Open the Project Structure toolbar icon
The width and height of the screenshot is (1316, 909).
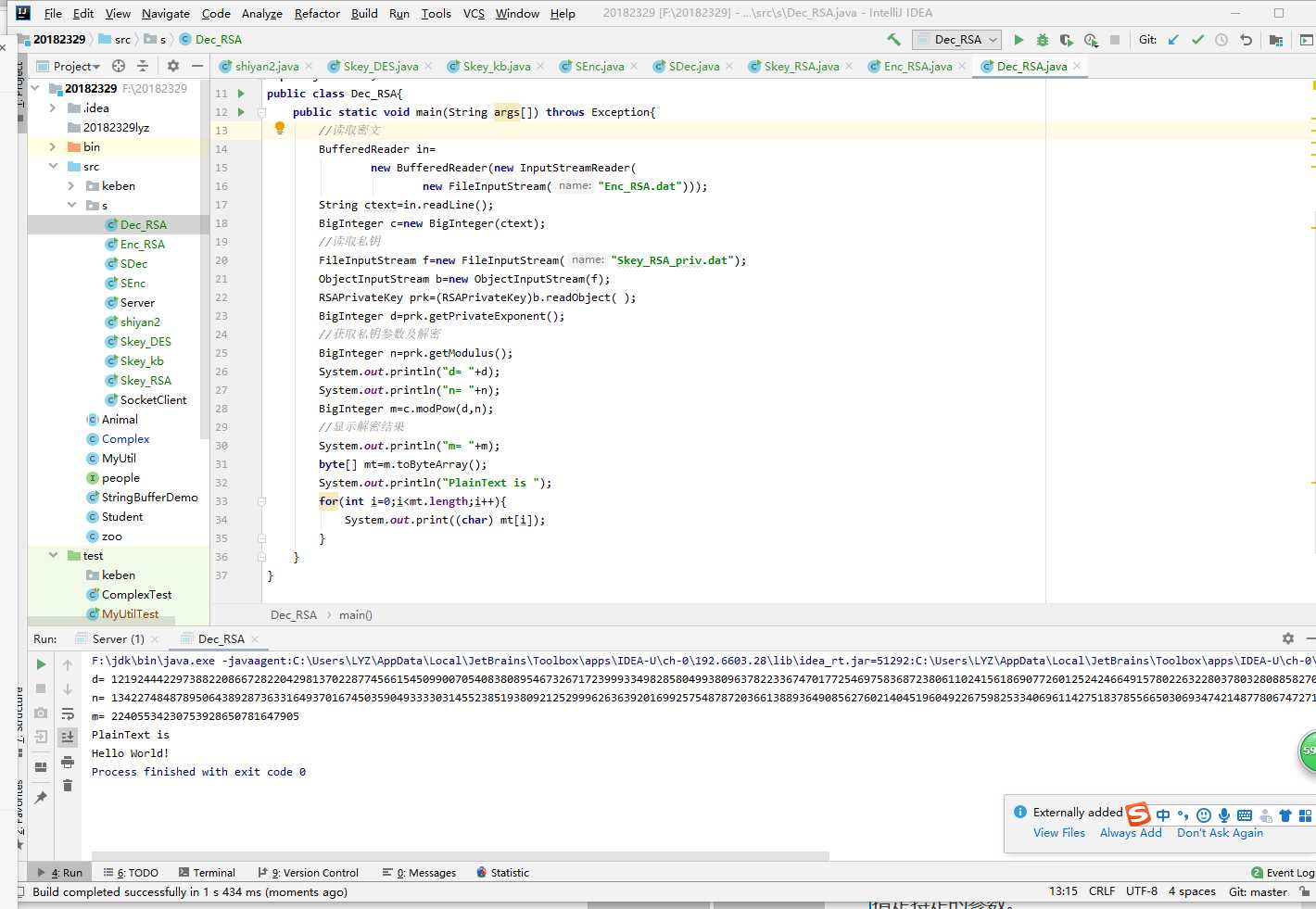click(x=1276, y=40)
